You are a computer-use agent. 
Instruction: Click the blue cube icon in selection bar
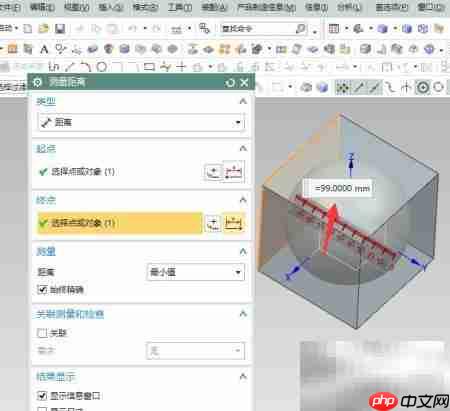[x=322, y=87]
